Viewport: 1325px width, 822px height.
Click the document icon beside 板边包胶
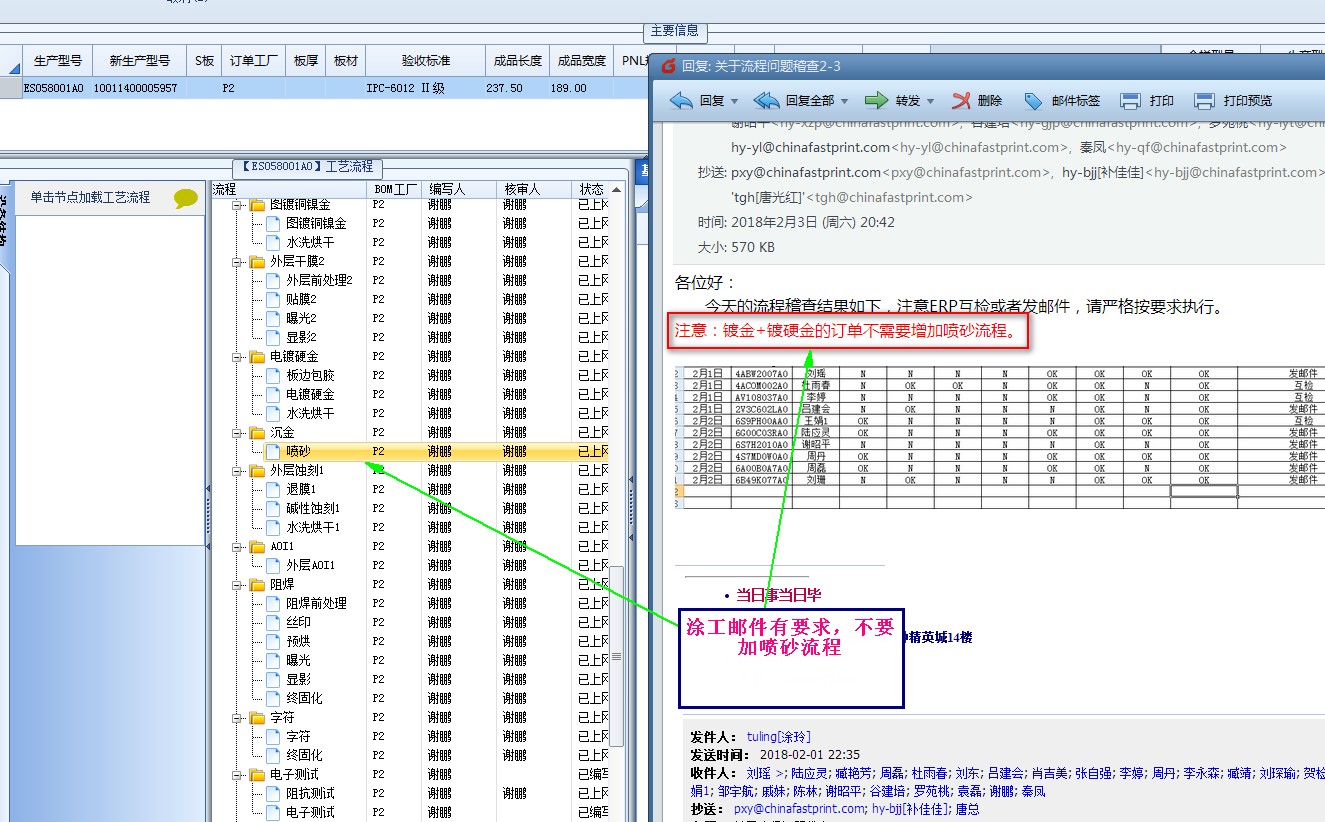click(x=273, y=375)
